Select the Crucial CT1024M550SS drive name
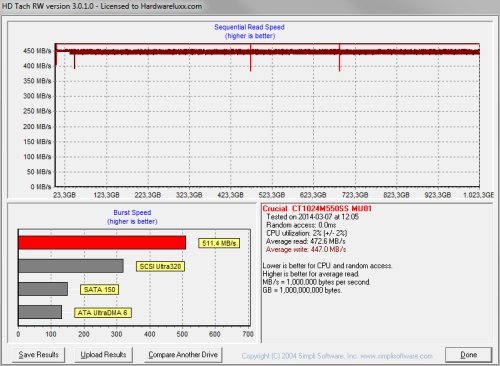The width and height of the screenshot is (500, 366). point(317,209)
